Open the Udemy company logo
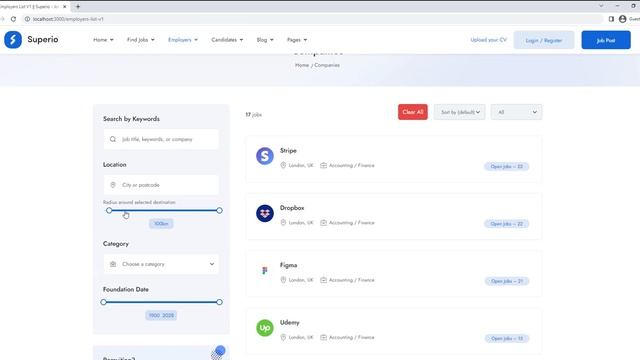 pyautogui.click(x=265, y=328)
